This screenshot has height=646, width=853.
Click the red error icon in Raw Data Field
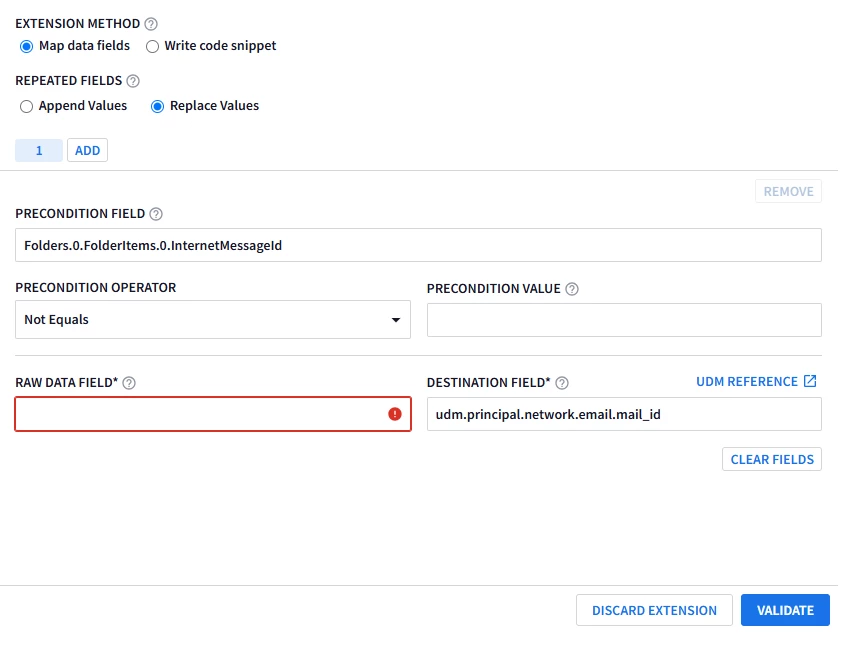(395, 414)
